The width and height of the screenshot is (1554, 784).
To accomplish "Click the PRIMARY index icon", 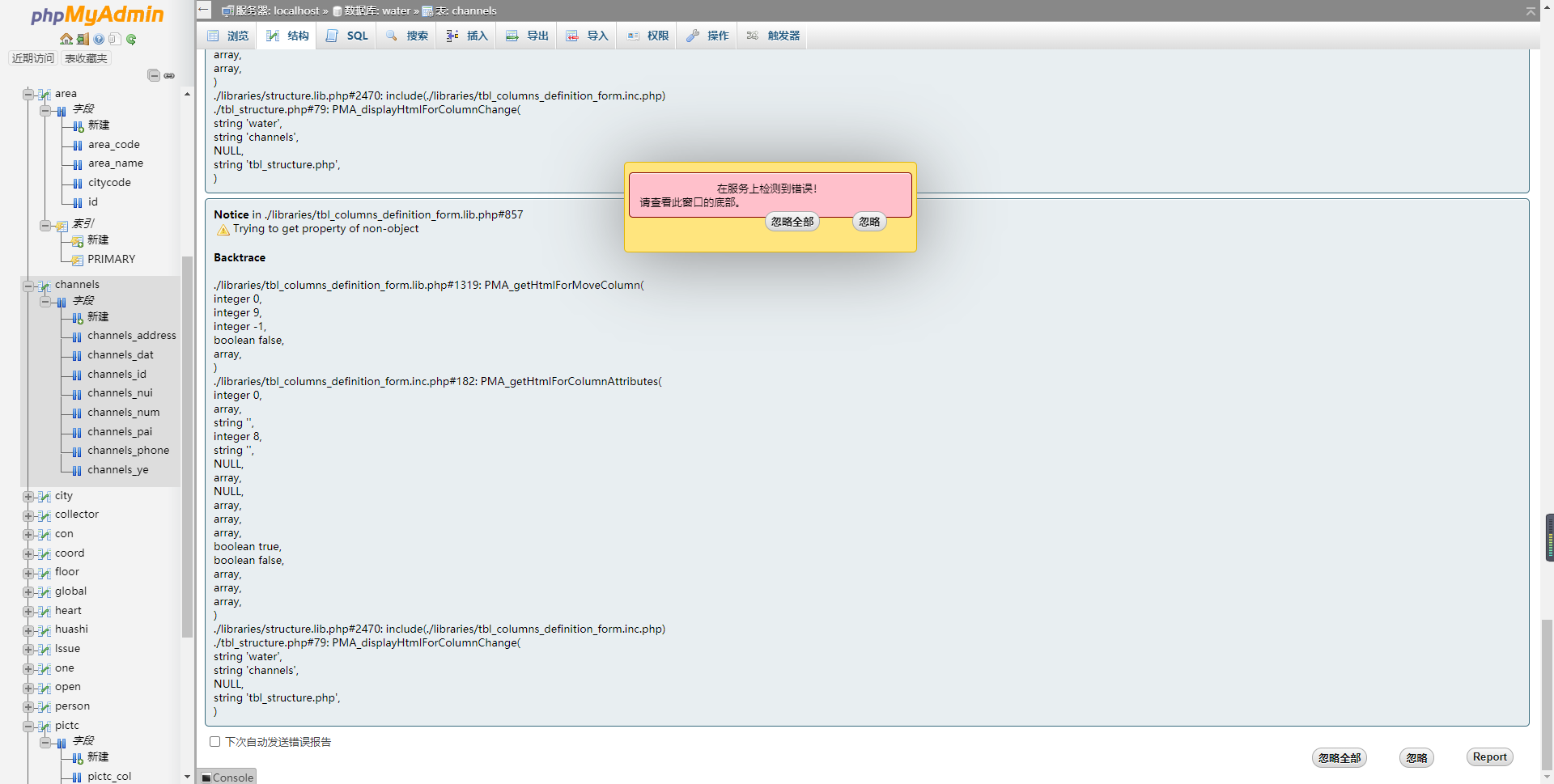I will point(78,260).
